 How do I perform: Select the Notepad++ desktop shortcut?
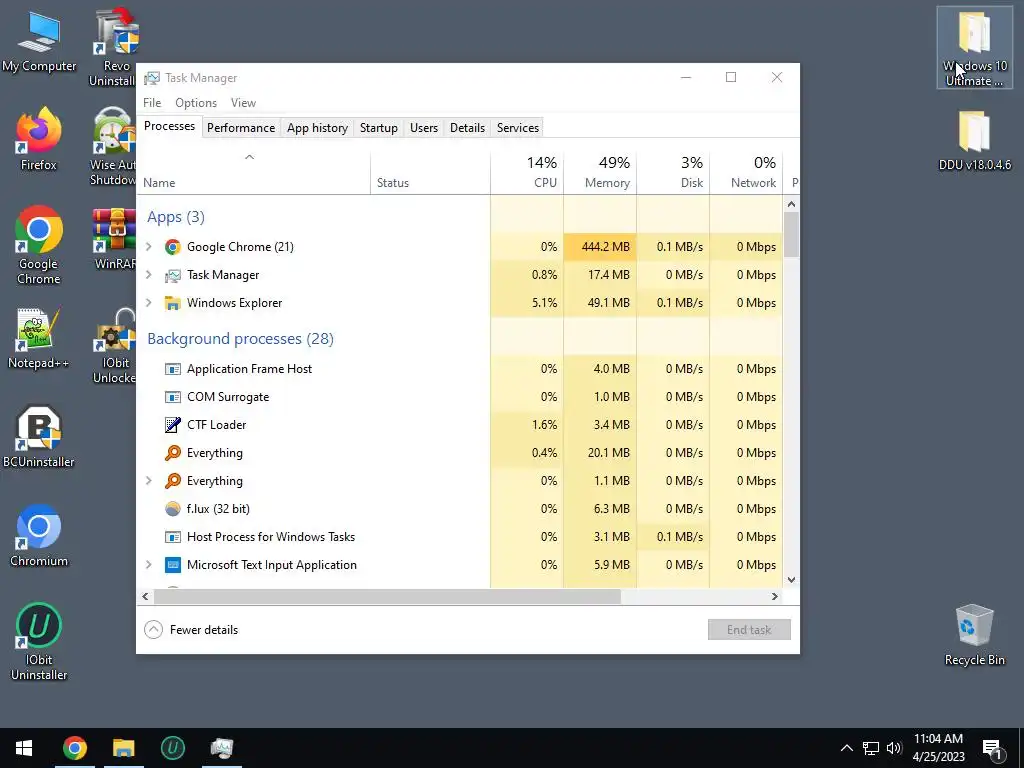(39, 338)
